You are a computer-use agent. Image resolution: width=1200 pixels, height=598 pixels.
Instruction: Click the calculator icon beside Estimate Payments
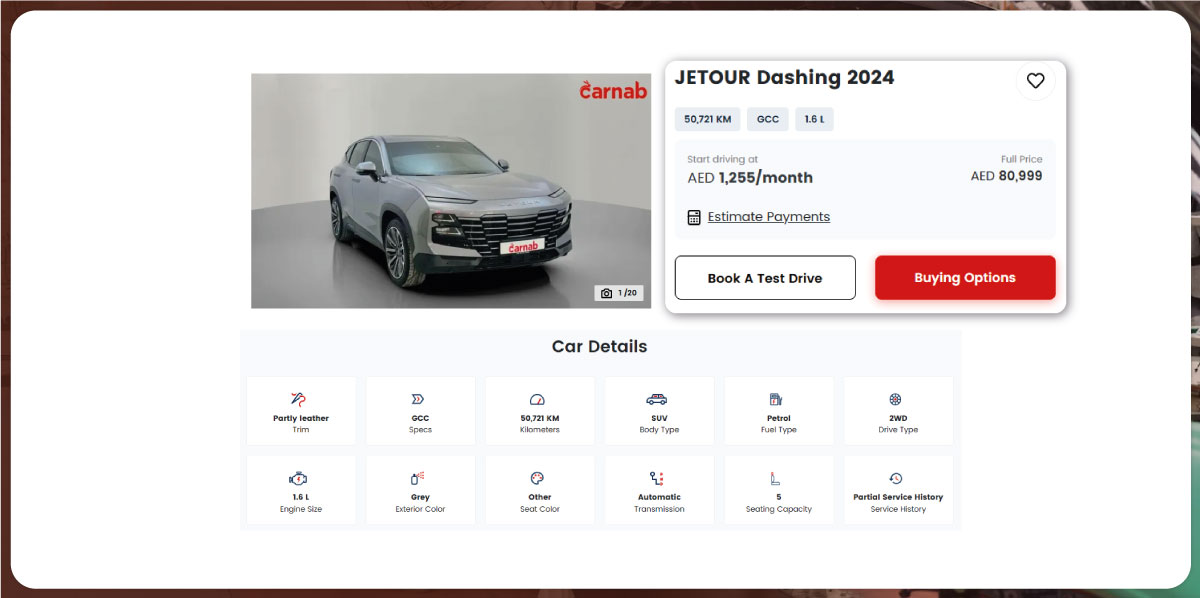coord(694,217)
